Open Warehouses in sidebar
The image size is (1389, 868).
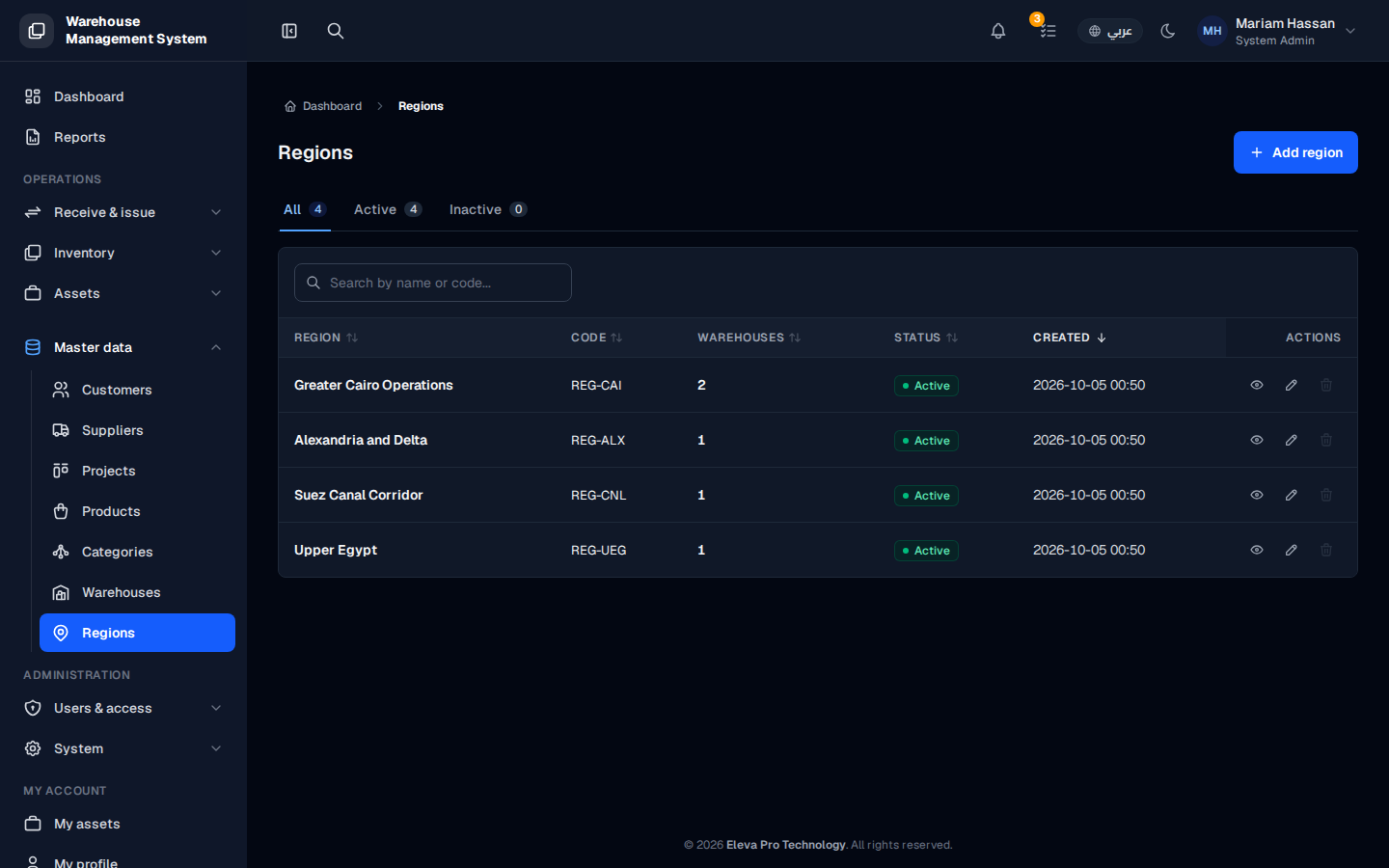pos(137,592)
